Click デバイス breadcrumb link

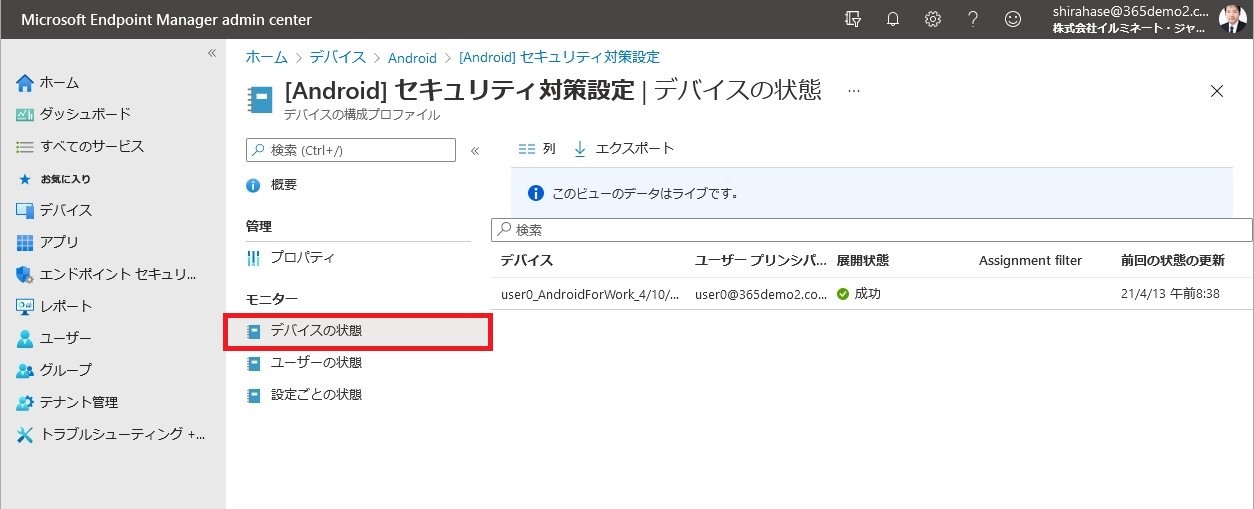[x=337, y=58]
